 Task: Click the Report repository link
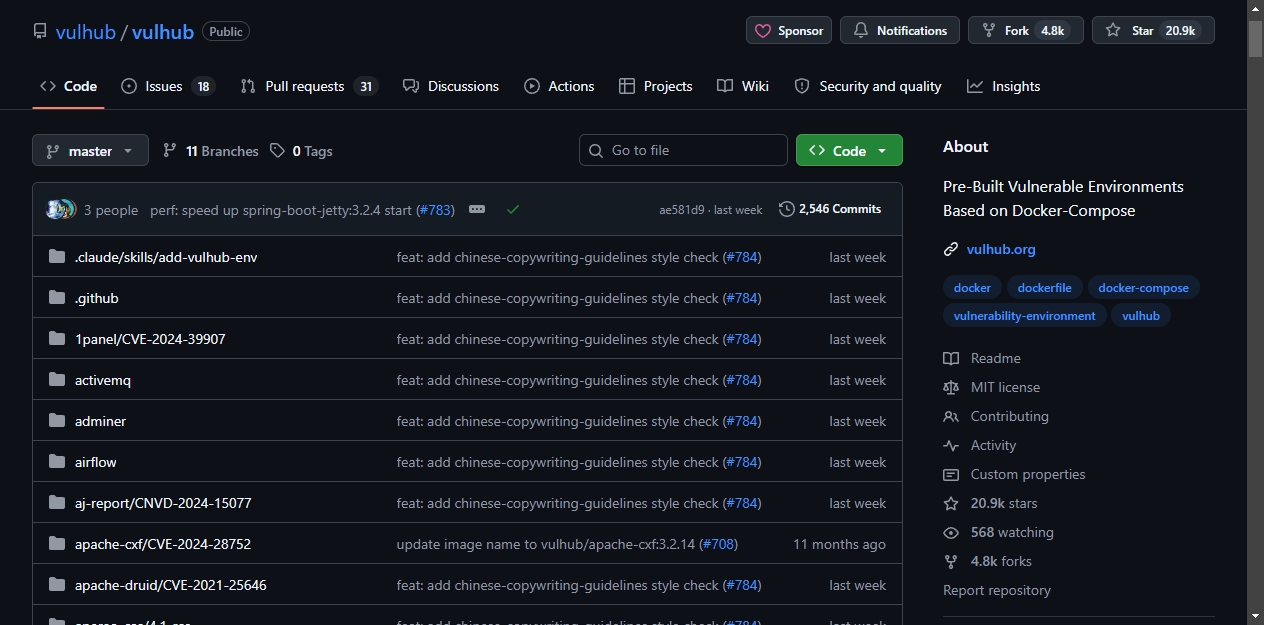997,590
